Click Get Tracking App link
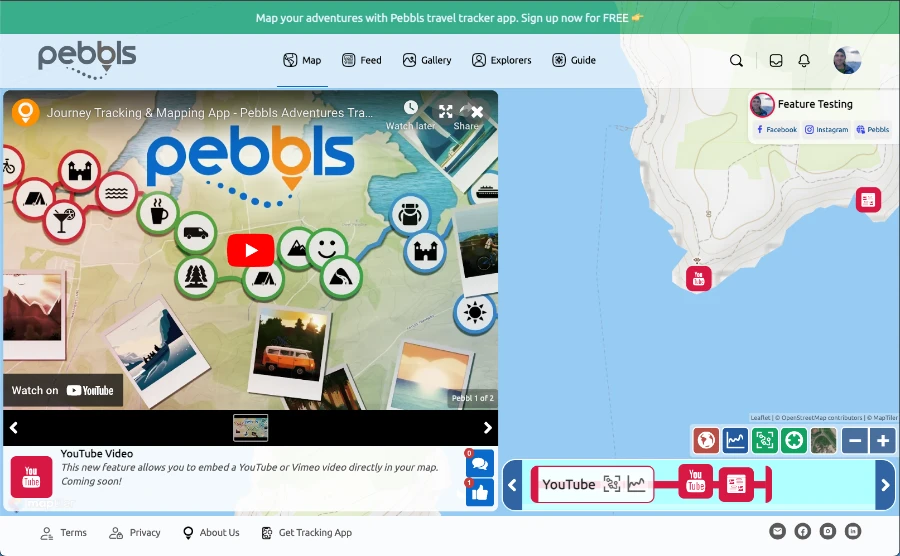 coord(307,533)
